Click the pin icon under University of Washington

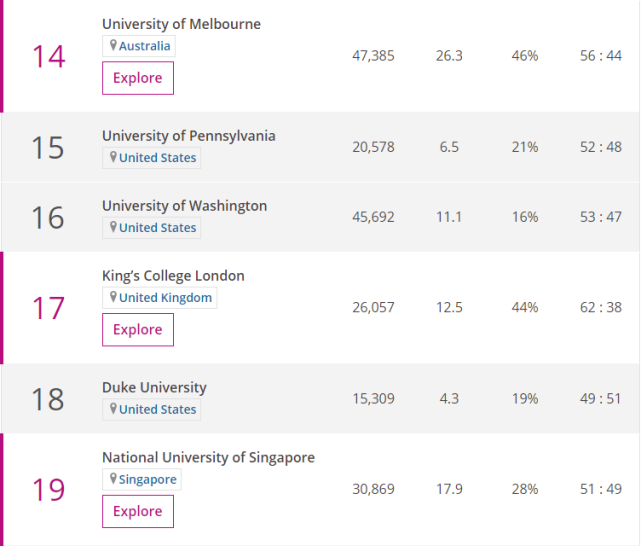(x=113, y=228)
